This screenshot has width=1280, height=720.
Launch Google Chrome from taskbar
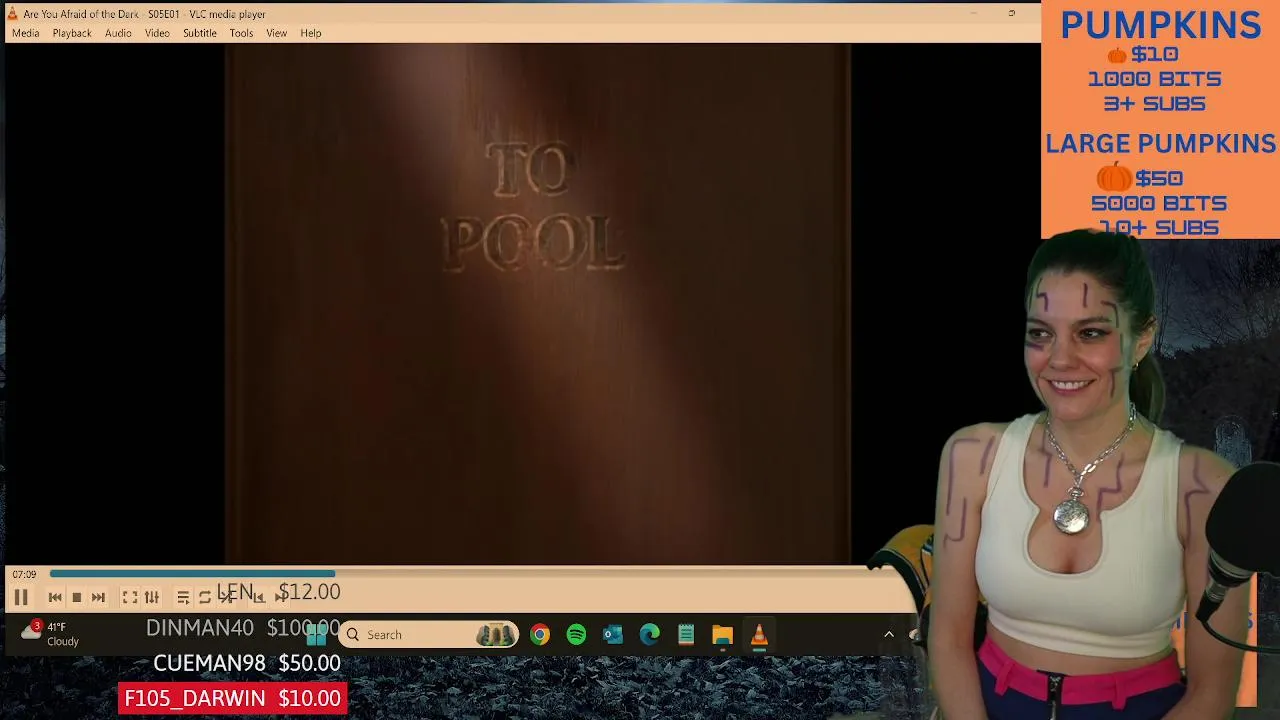[540, 635]
